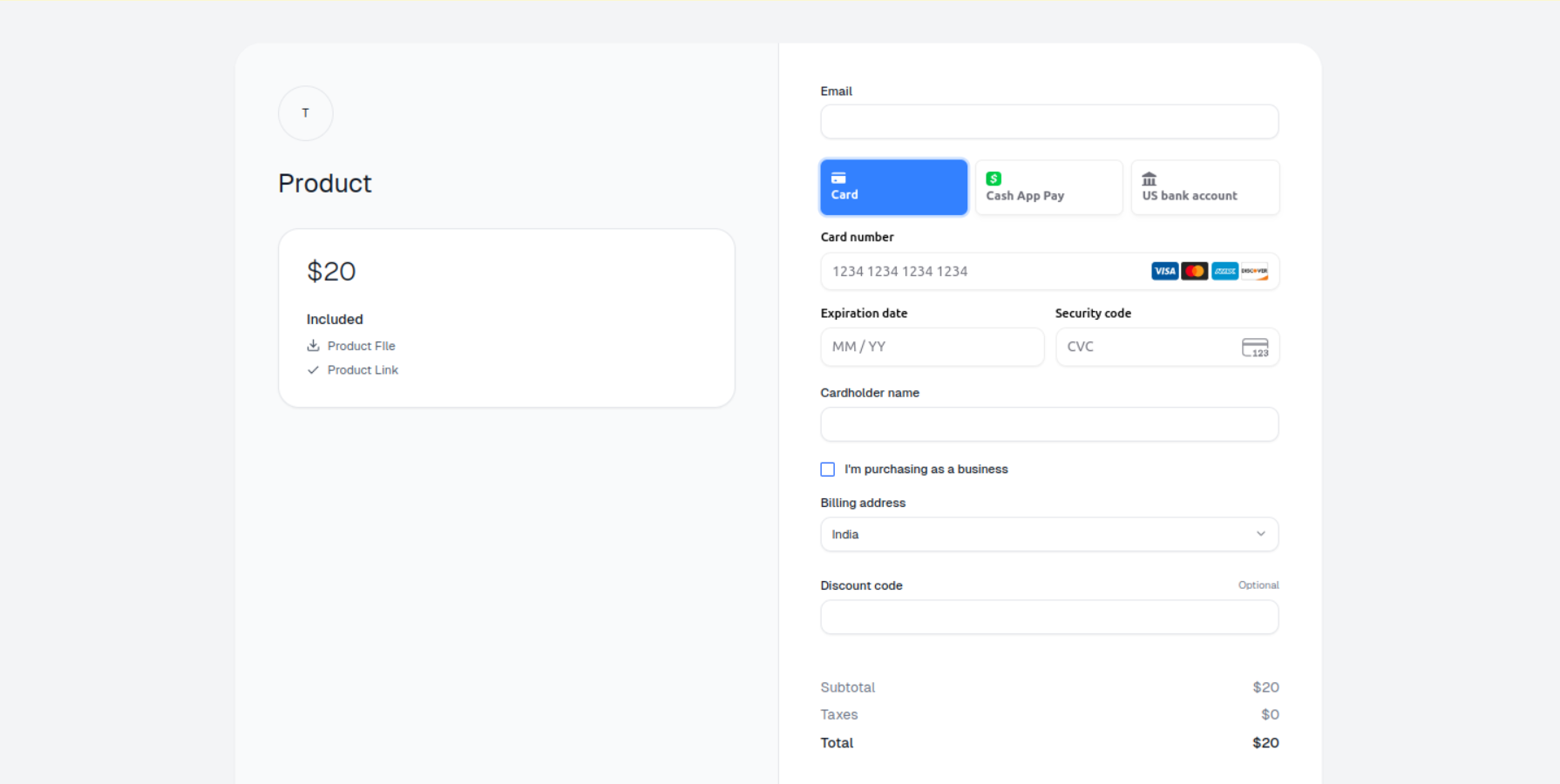Focus the Email input field

coord(1049,122)
